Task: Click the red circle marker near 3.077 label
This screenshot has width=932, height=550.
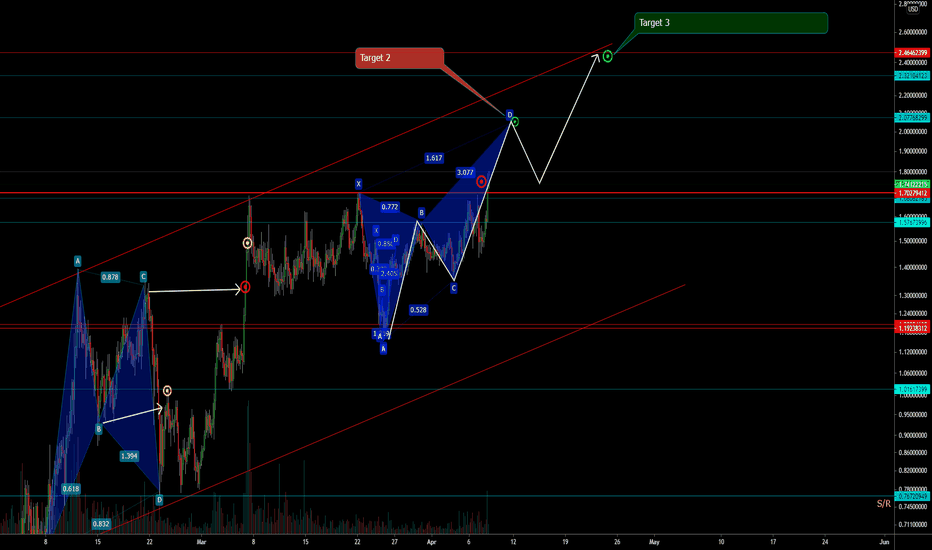Action: (x=481, y=181)
